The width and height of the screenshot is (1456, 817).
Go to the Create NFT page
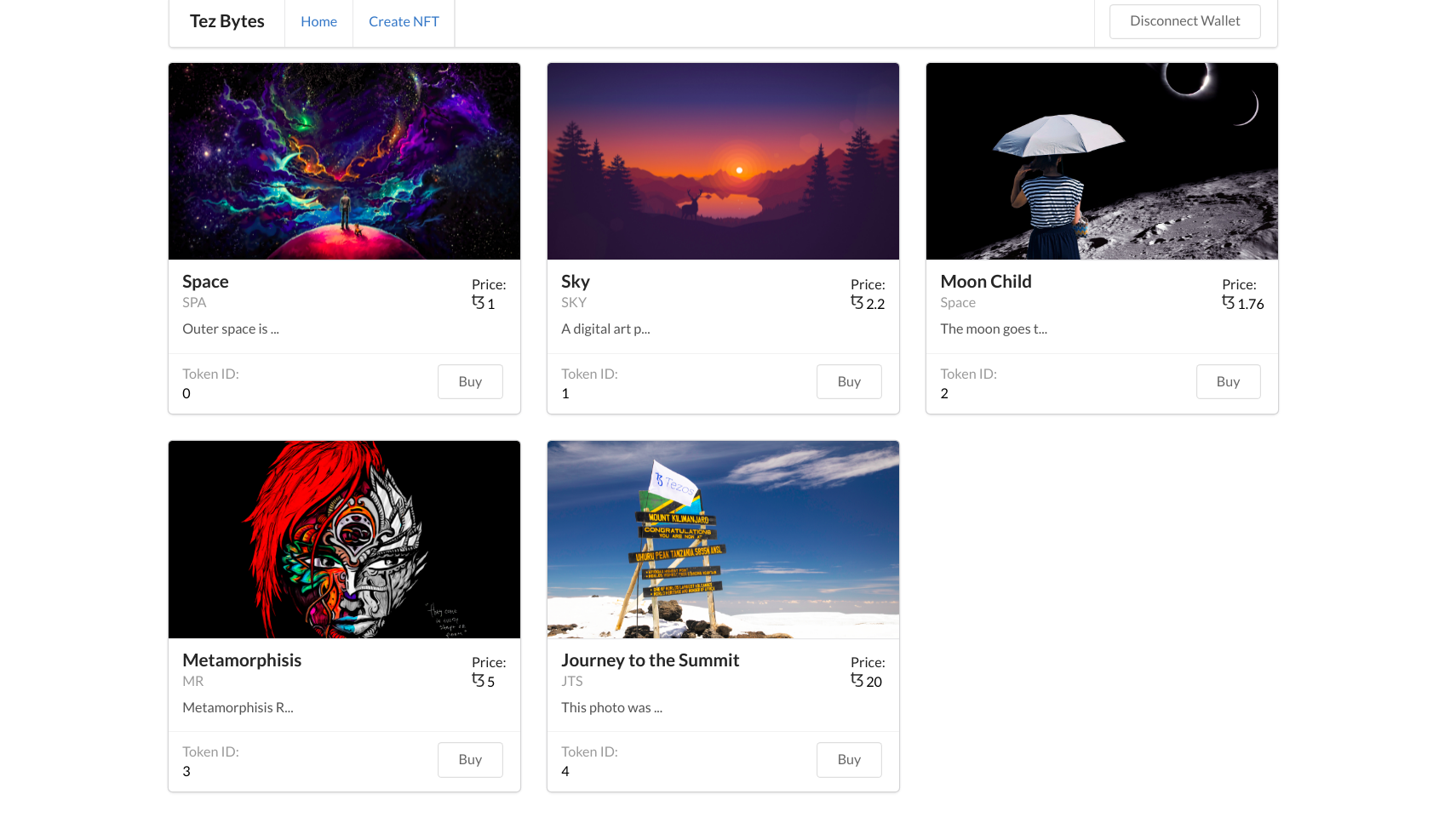click(x=404, y=21)
